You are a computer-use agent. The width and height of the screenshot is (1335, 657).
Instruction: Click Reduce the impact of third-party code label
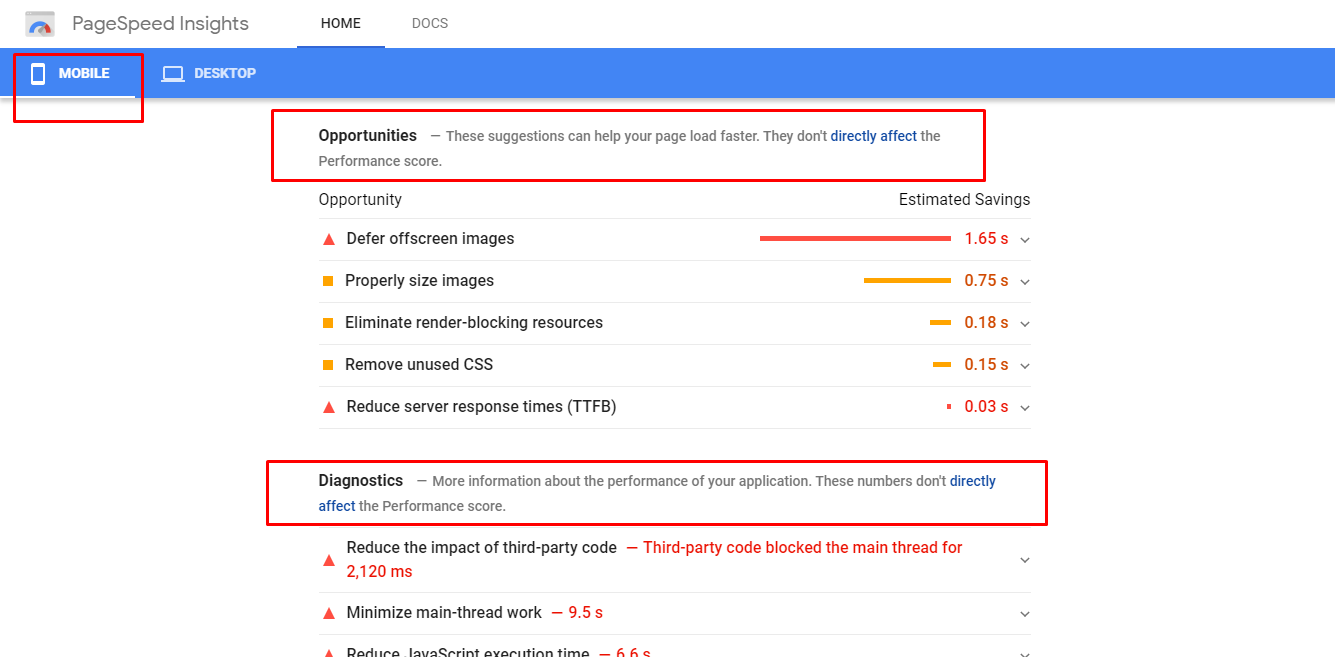tap(481, 548)
